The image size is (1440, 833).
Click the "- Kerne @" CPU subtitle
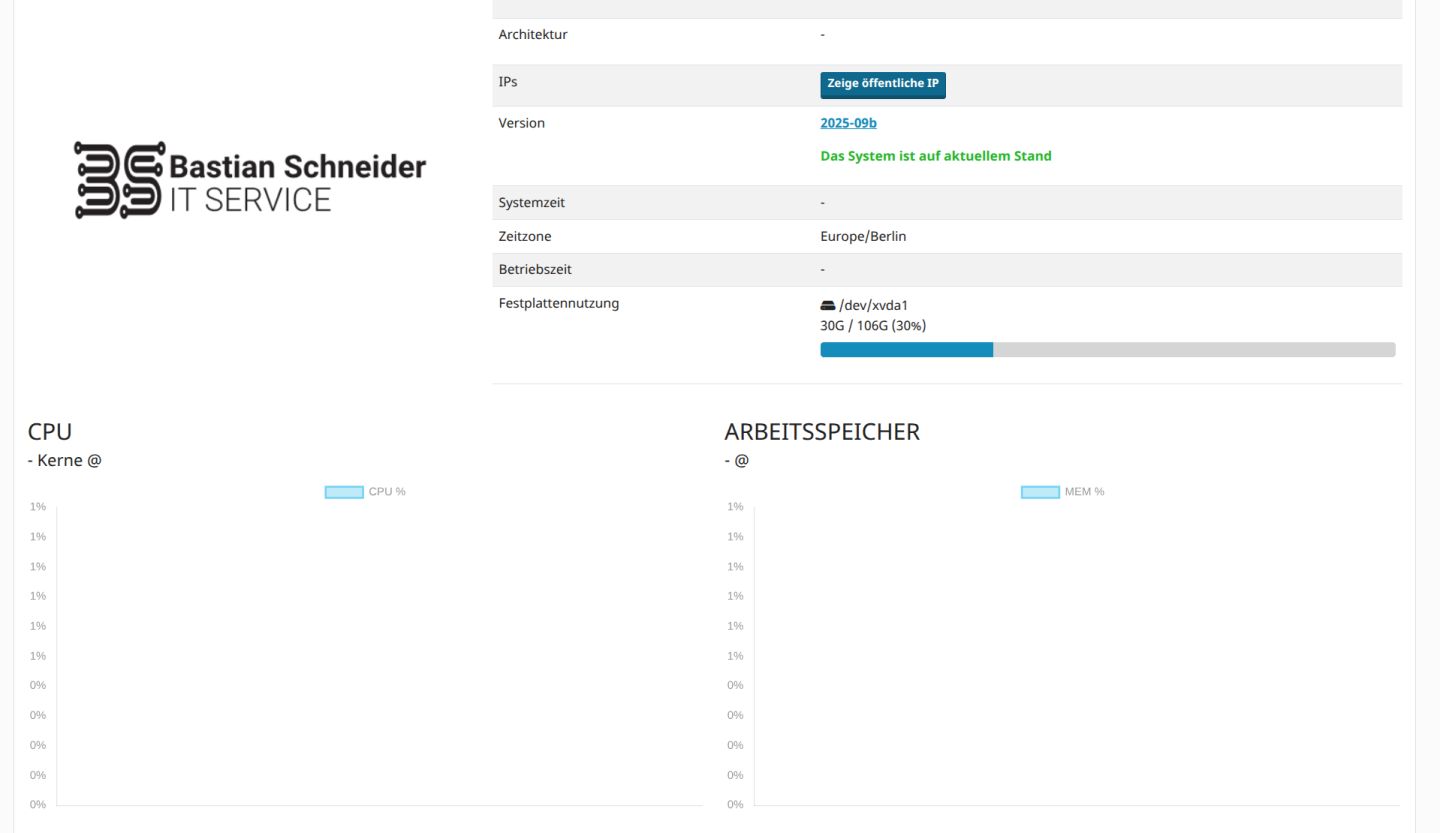(x=65, y=460)
